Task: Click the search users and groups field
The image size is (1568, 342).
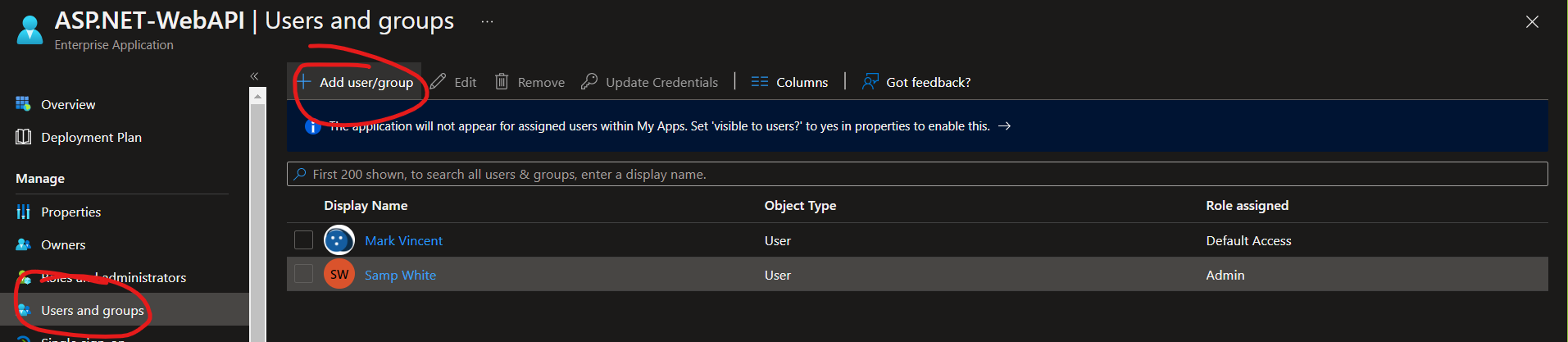Action: 917,174
